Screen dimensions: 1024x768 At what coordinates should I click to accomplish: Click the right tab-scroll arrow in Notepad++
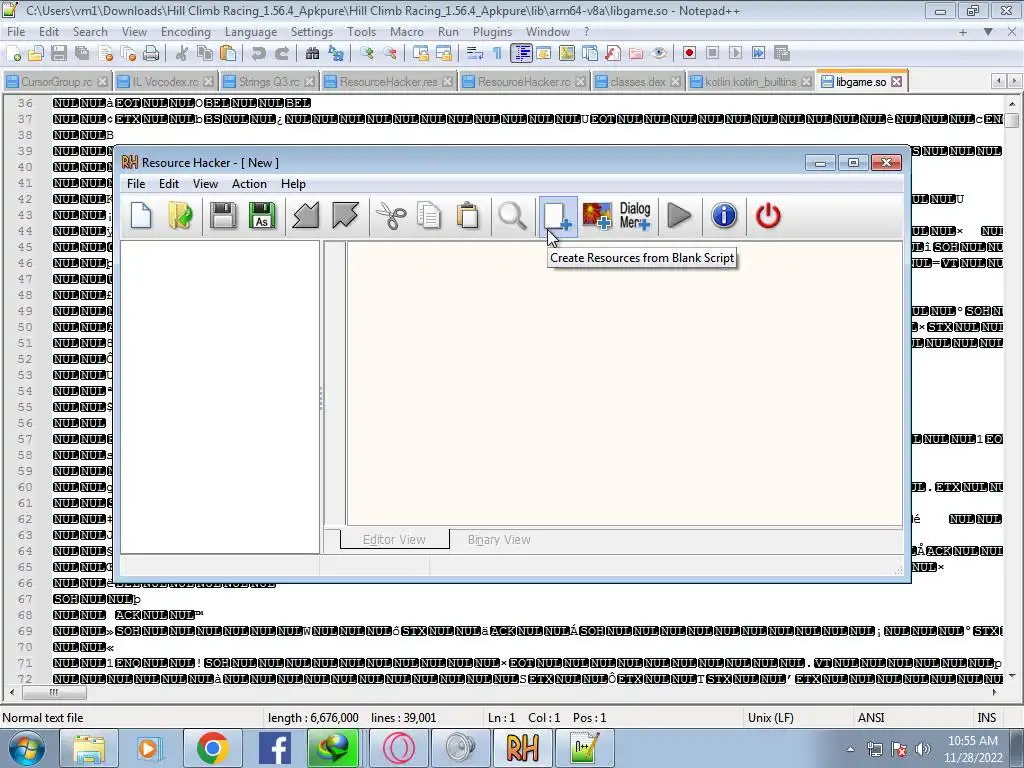point(1014,81)
